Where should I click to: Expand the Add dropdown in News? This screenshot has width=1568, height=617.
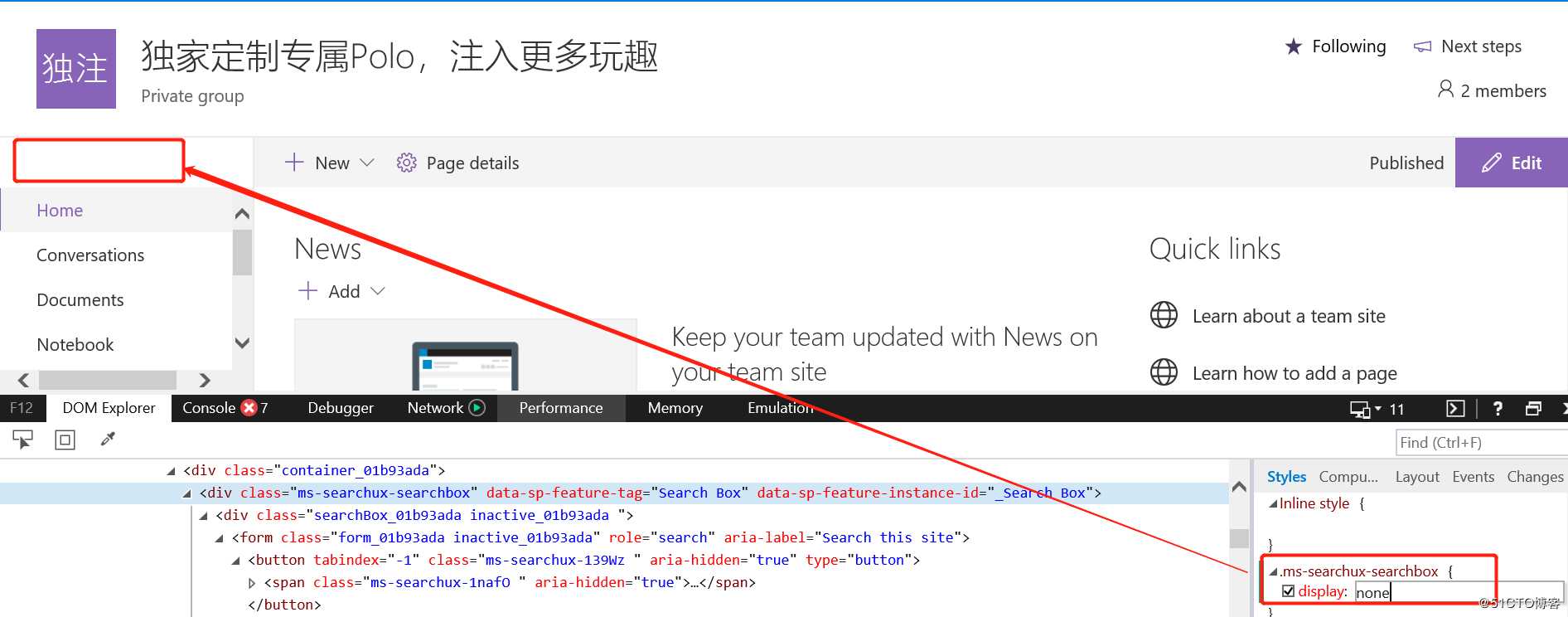point(378,290)
